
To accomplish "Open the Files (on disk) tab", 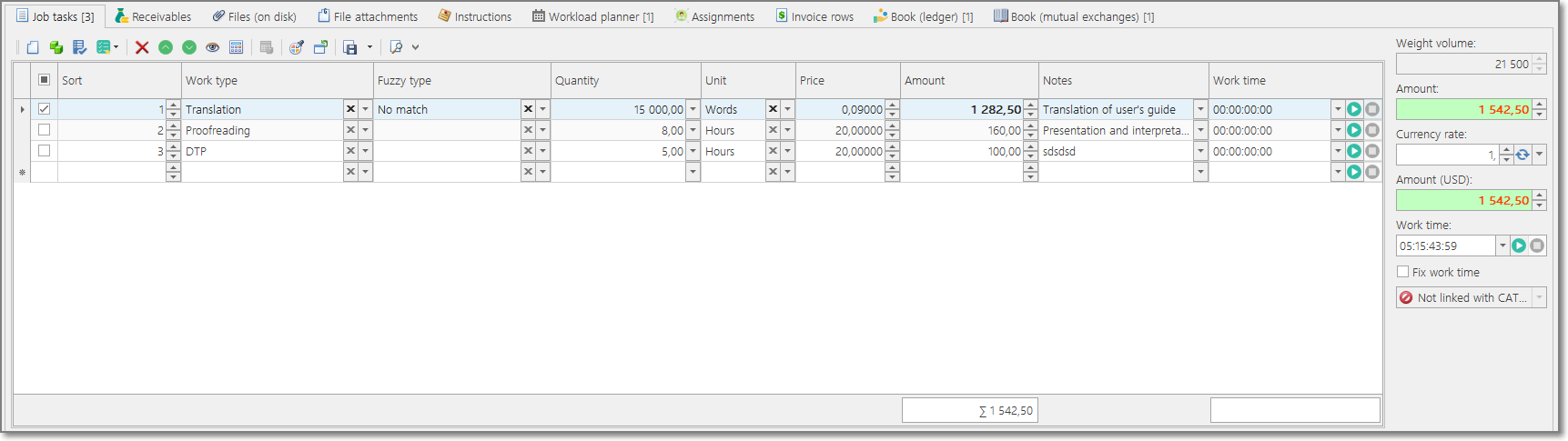I will pyautogui.click(x=254, y=16).
